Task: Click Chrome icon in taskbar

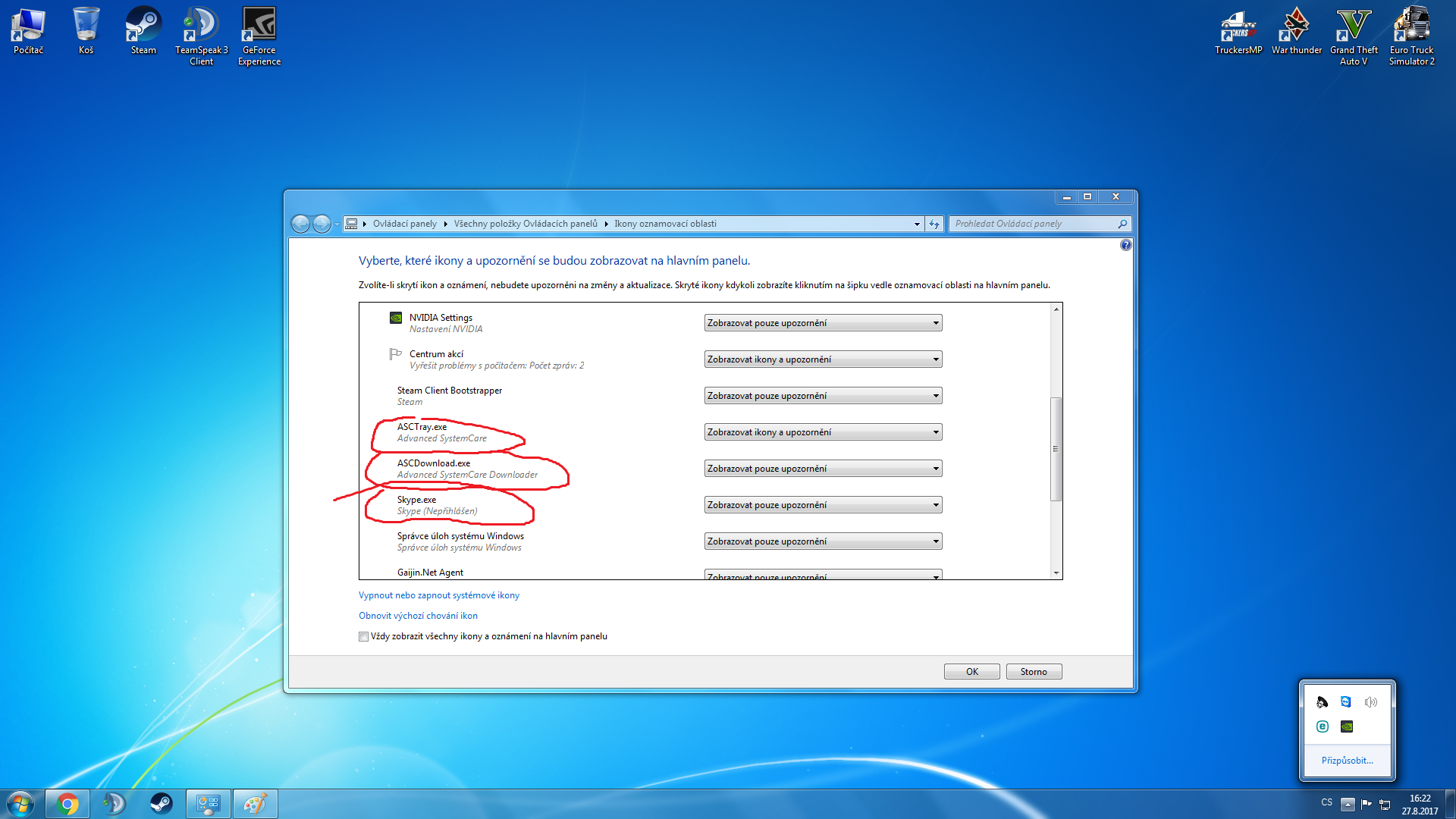Action: click(67, 804)
